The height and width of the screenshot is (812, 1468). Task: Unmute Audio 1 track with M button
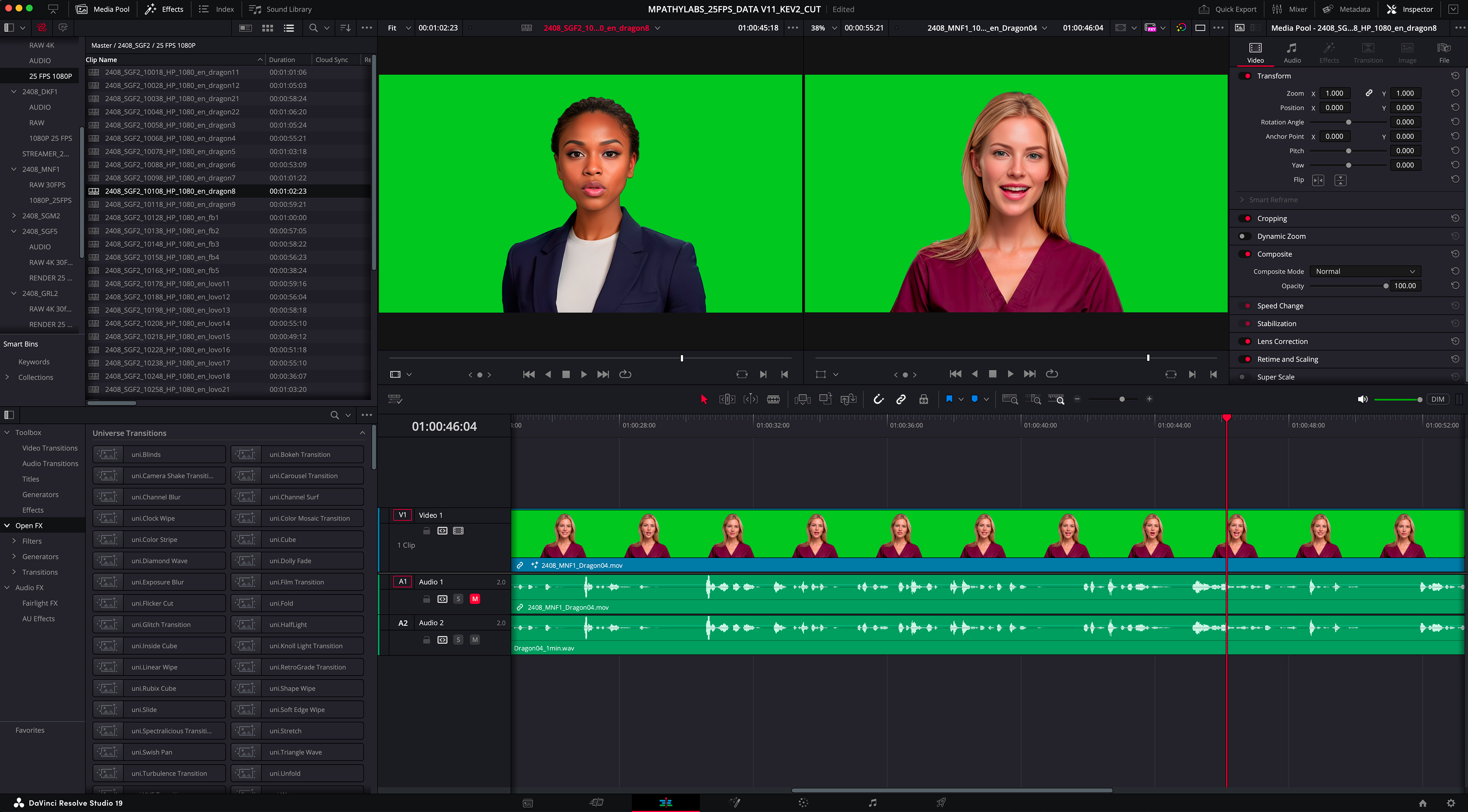pyautogui.click(x=475, y=599)
